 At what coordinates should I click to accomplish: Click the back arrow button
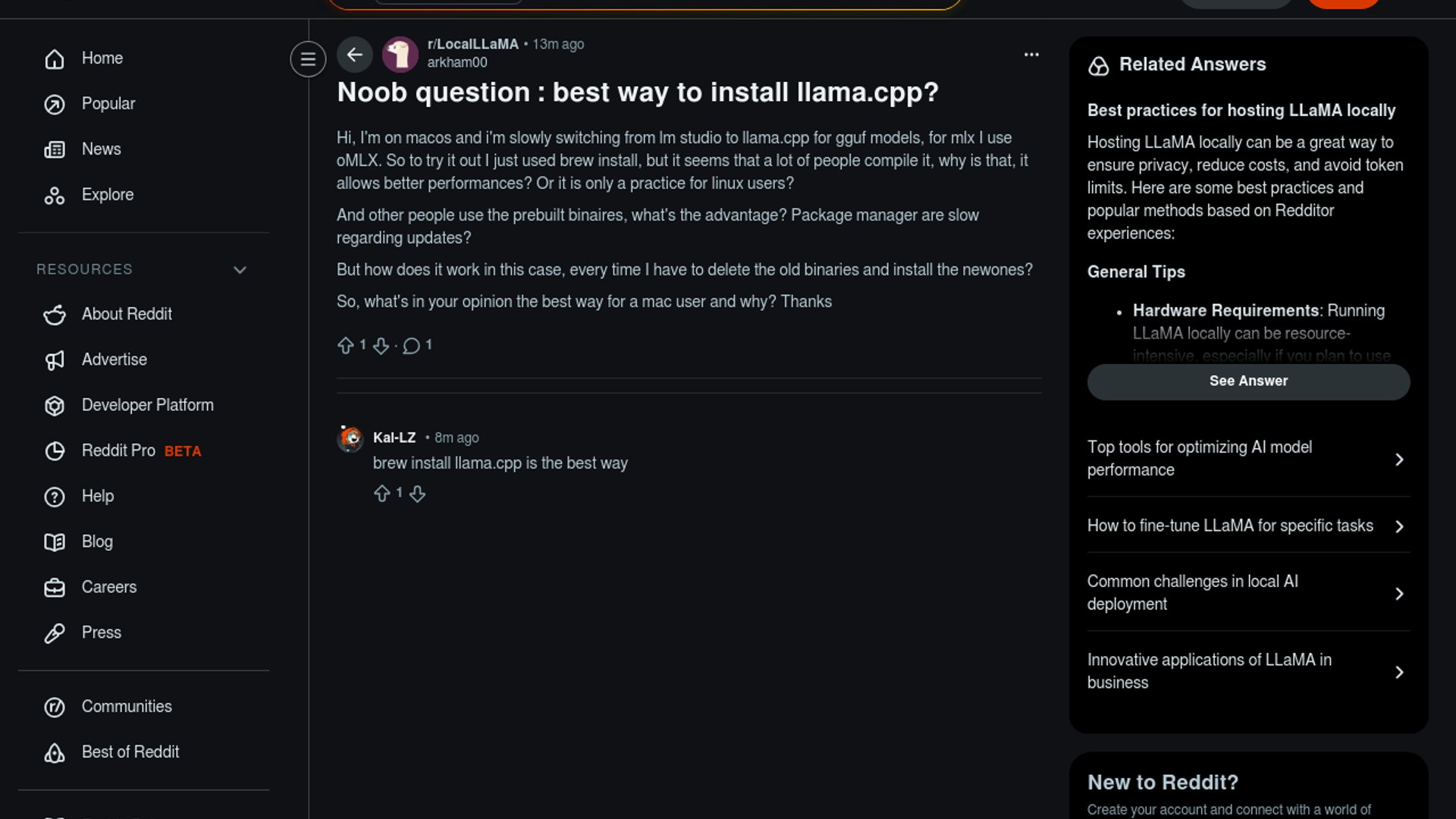(354, 55)
